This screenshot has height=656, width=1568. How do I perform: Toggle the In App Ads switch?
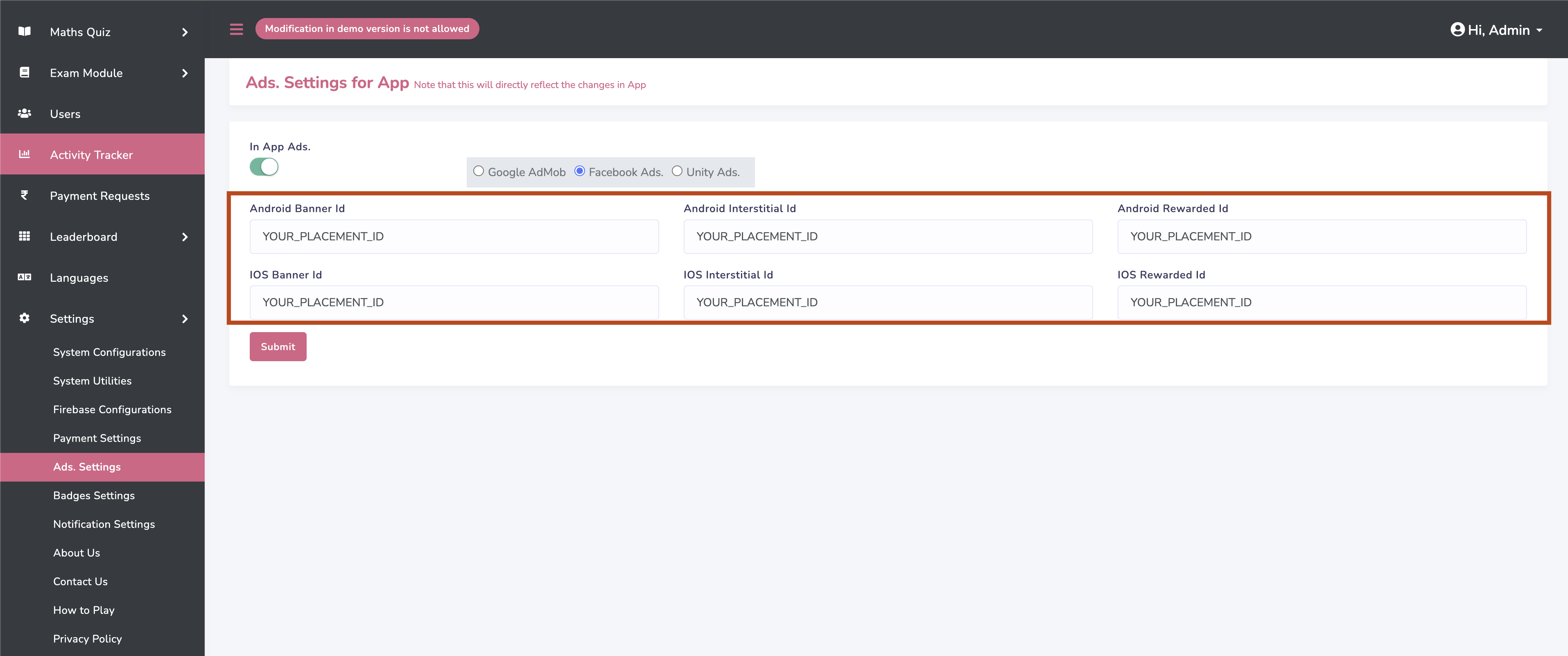(x=264, y=167)
